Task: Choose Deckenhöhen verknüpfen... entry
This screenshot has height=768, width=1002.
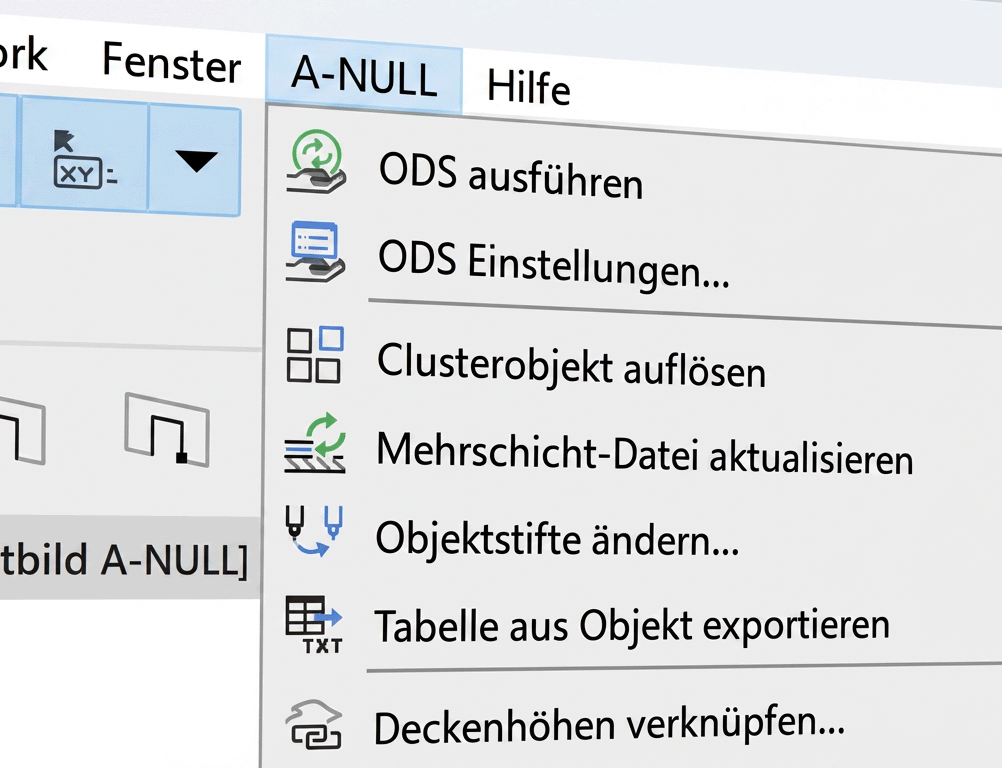Action: [609, 722]
